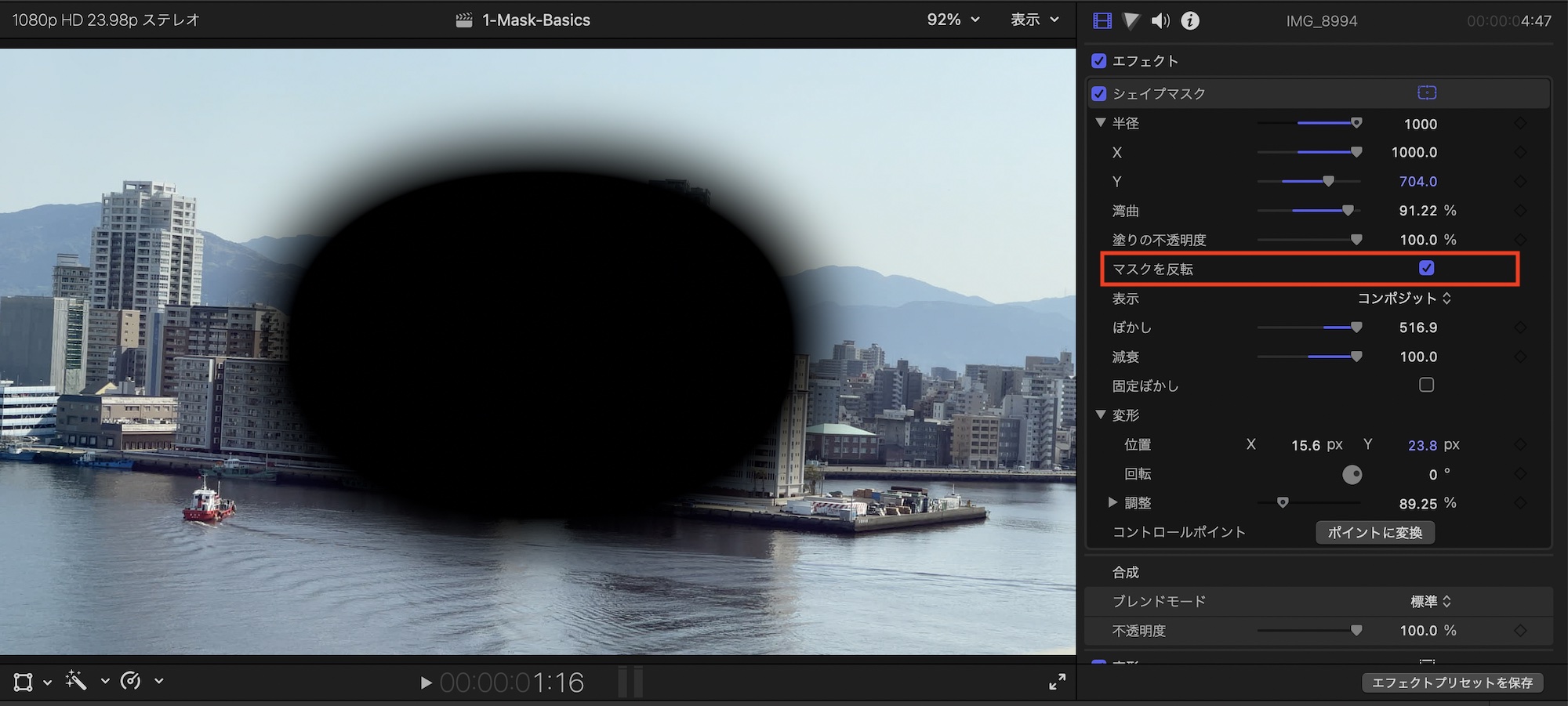Select the Transform tool icon below the viewer
This screenshot has height=706, width=1568.
pyautogui.click(x=24, y=682)
